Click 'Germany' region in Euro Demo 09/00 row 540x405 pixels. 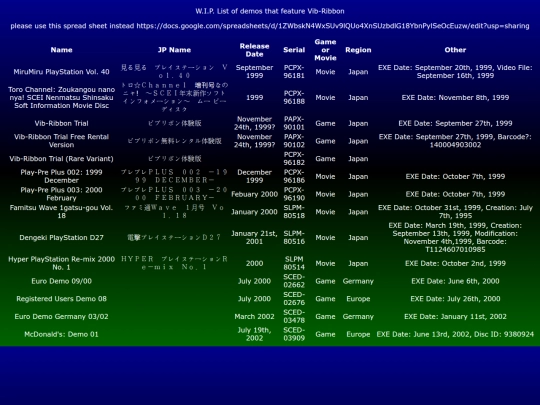[358, 281]
